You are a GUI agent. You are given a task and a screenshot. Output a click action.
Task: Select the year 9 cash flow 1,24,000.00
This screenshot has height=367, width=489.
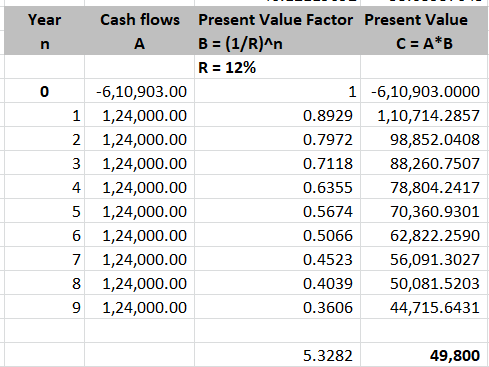[x=140, y=307]
